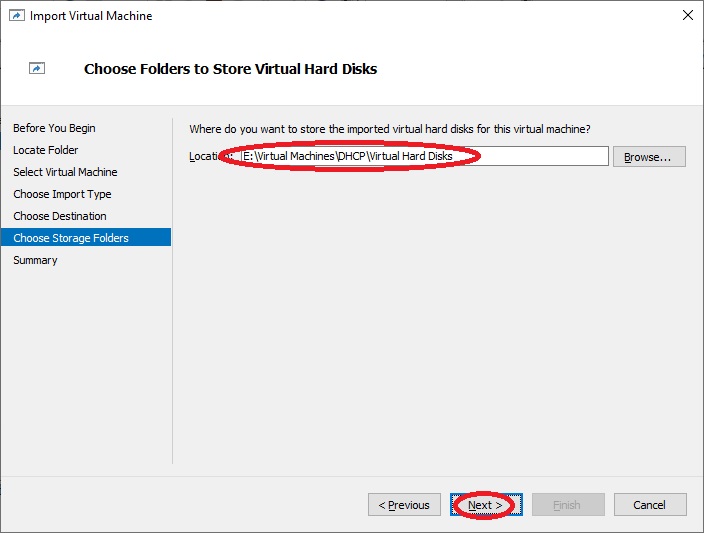
Task: Click the question text about storing hard disks
Action: tap(390, 129)
